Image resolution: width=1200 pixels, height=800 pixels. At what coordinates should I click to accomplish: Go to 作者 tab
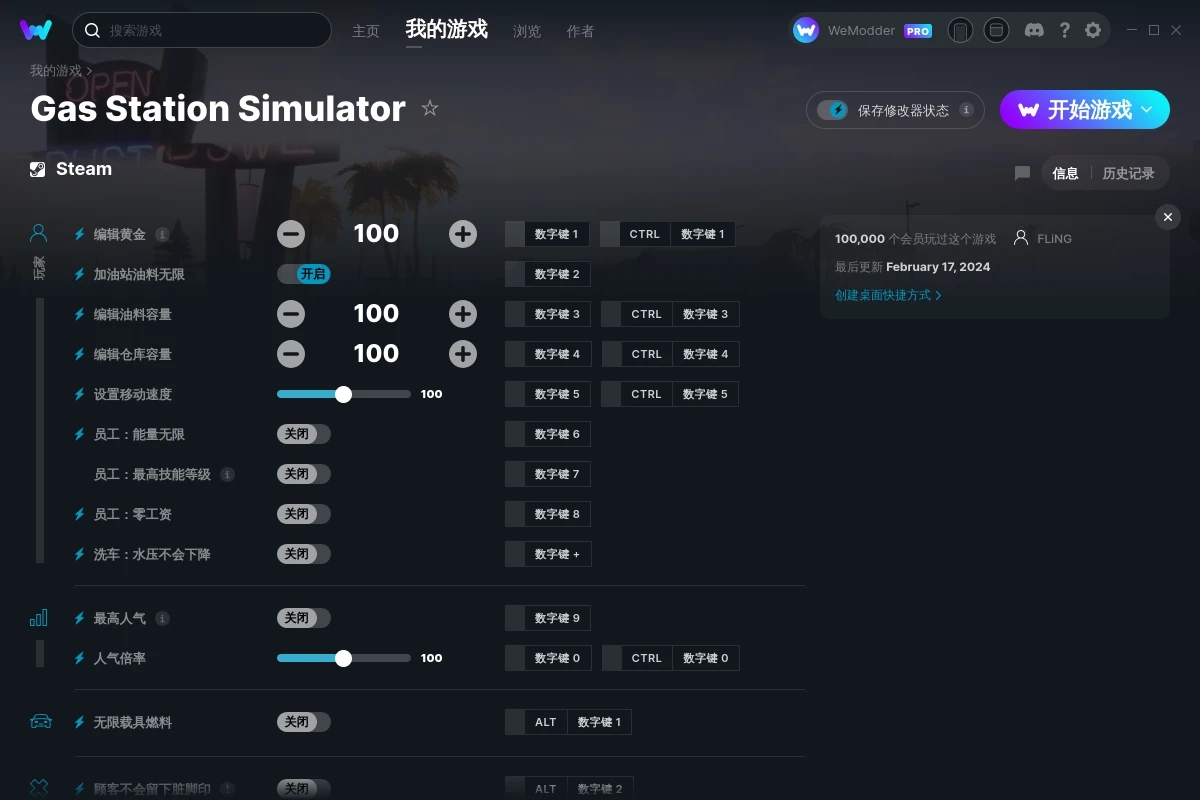pyautogui.click(x=580, y=31)
